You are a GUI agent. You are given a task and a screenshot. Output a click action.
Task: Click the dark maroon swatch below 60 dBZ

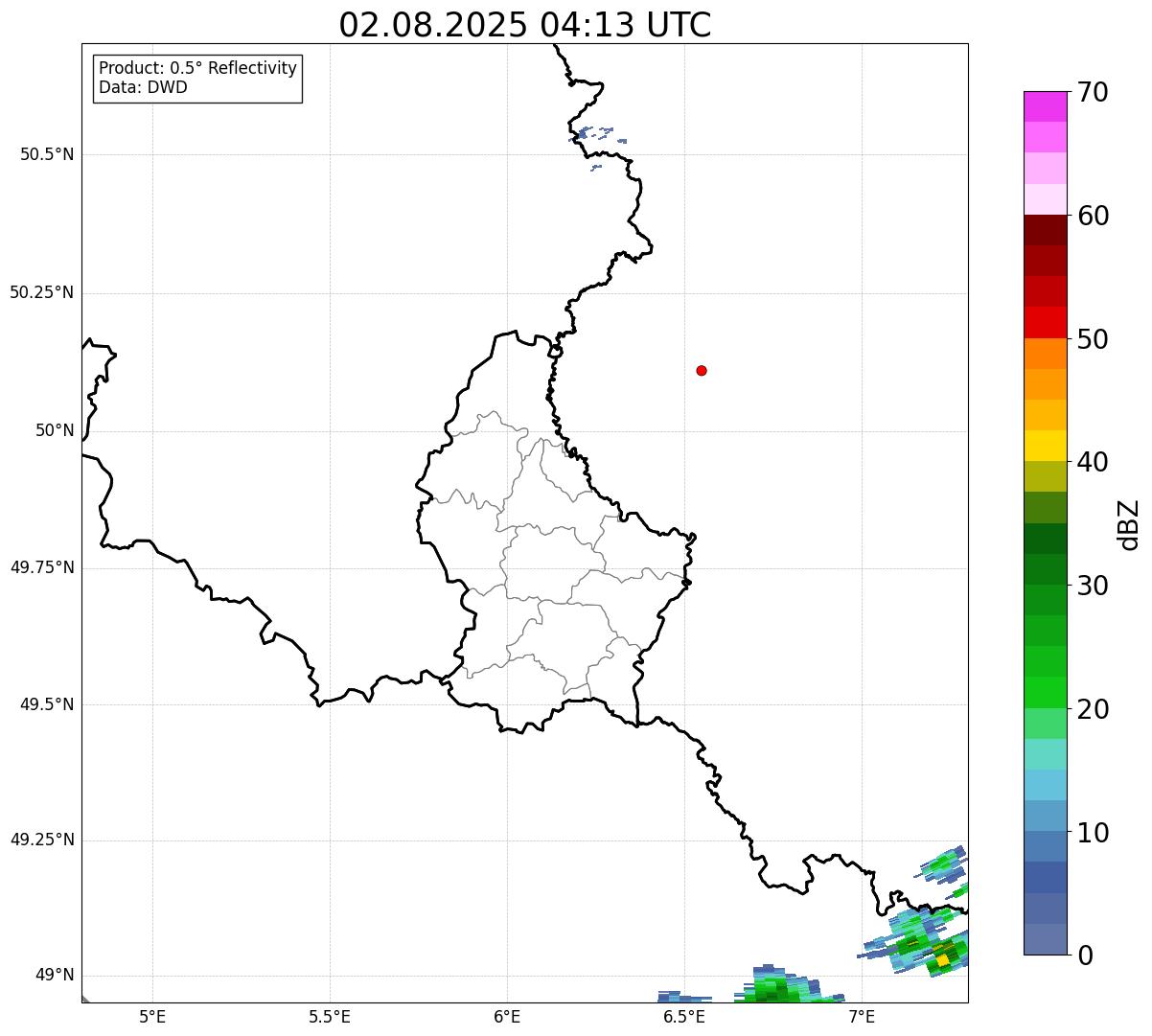click(1045, 230)
